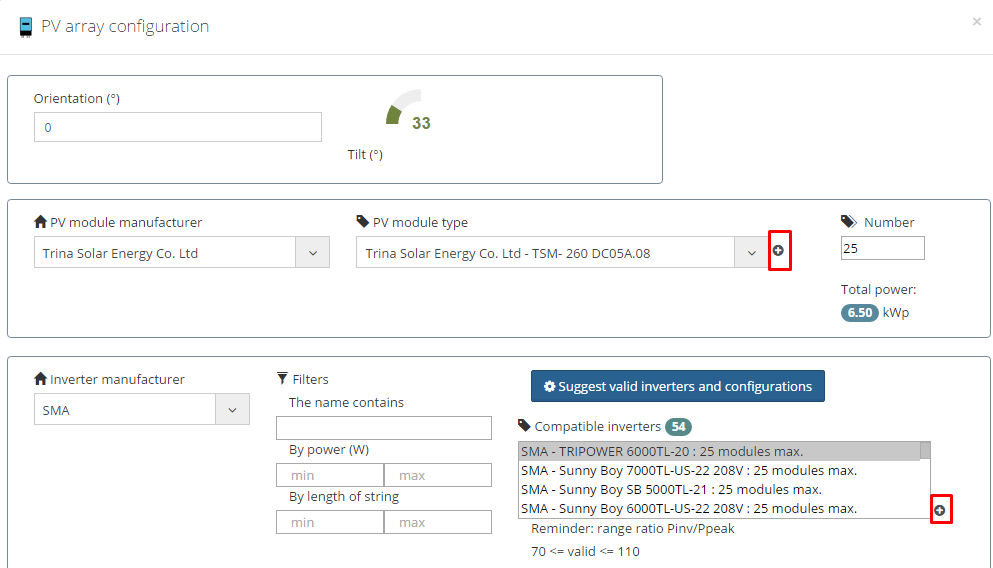Click the PV array configuration title icon
The width and height of the screenshot is (993, 568).
click(26, 27)
